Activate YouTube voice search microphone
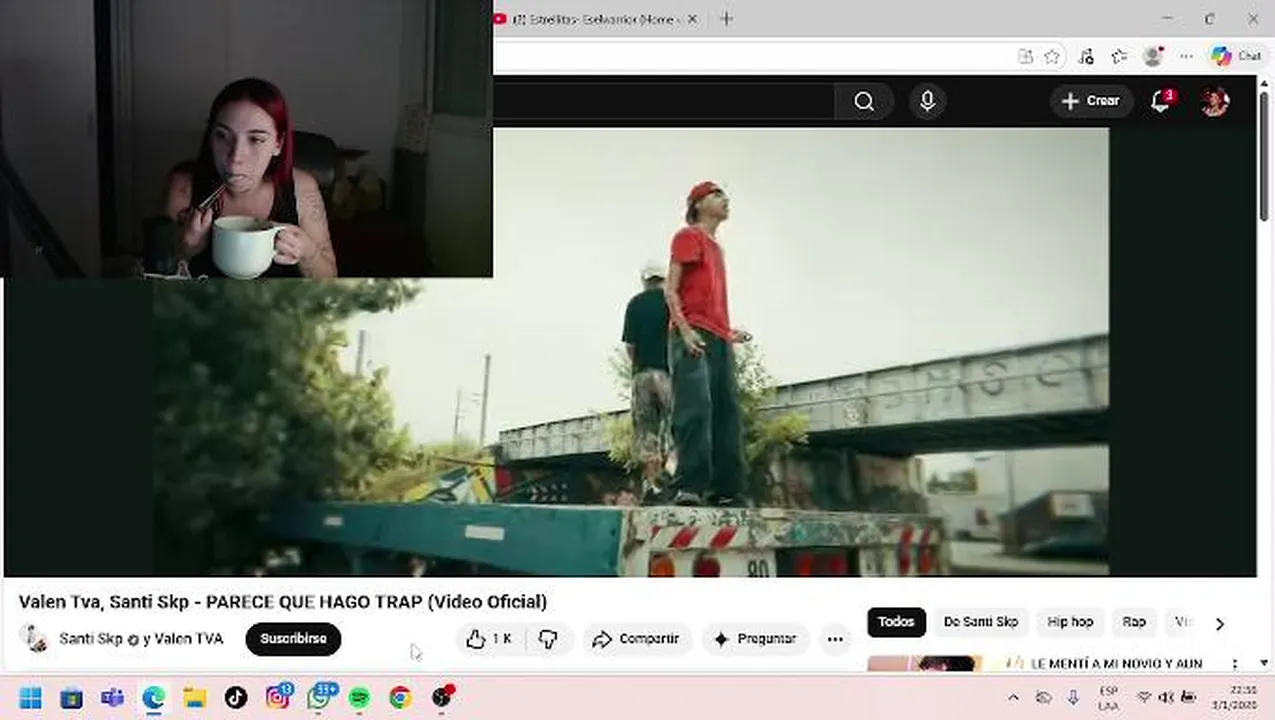This screenshot has height=720, width=1275. point(927,101)
